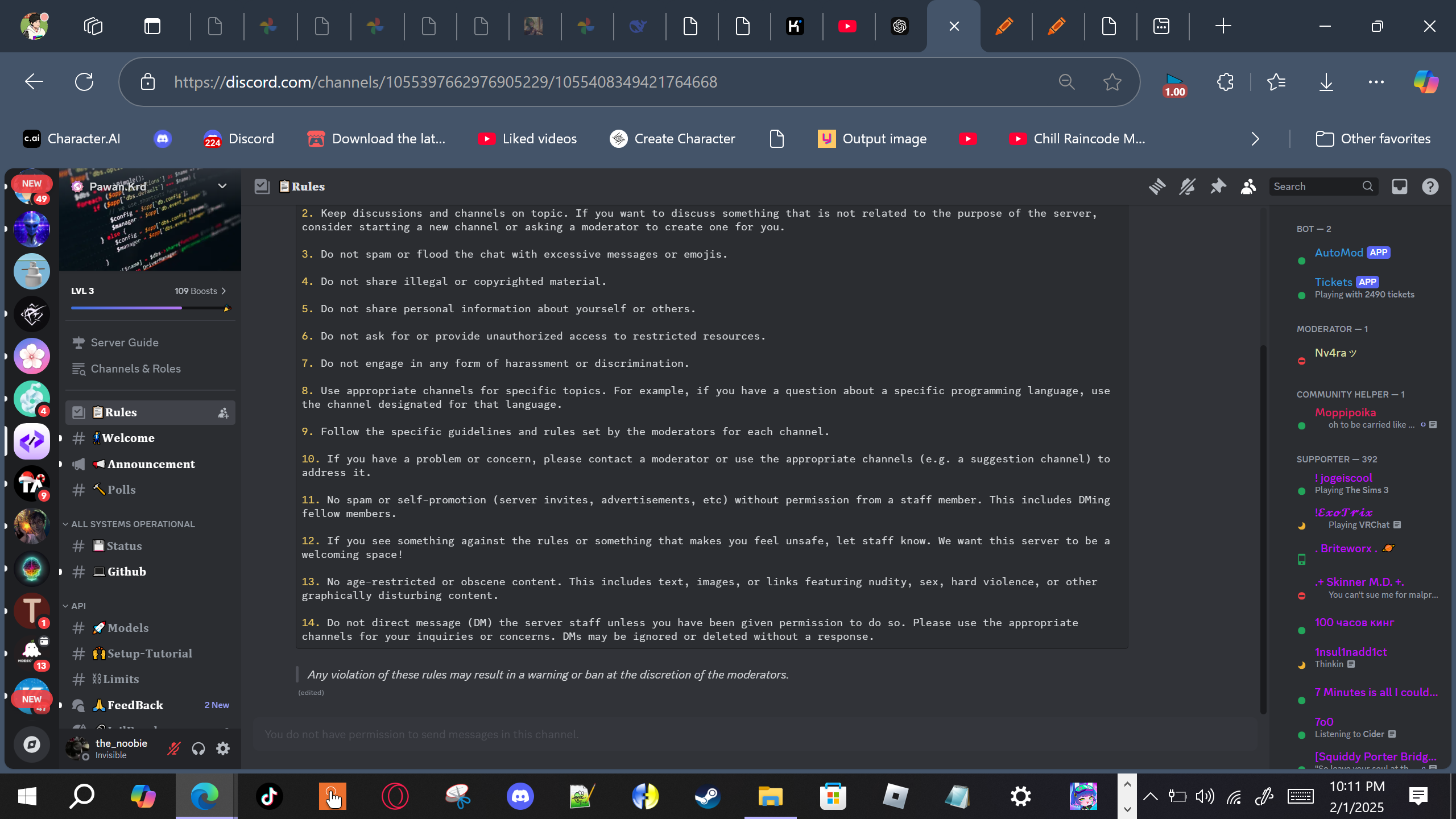Expand the Pawan.Krd server dropdown
This screenshot has width=1456, height=819.
[x=222, y=186]
